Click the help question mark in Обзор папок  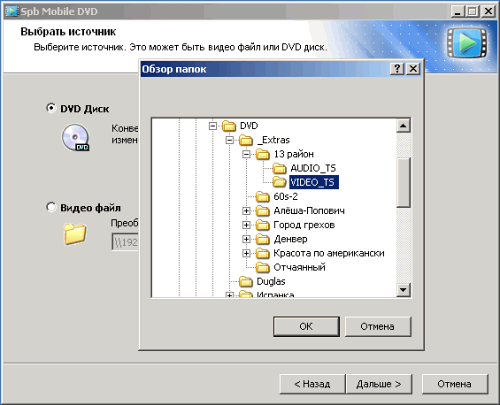397,69
